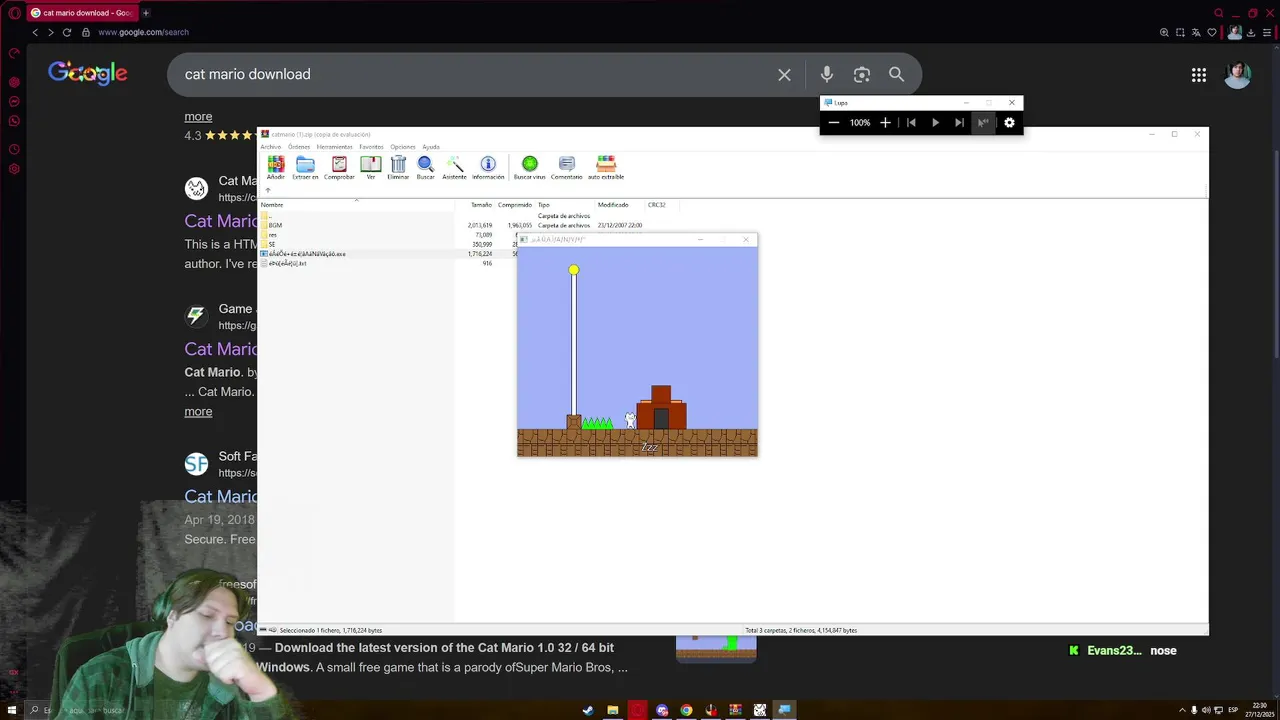
Task: Click Google search by image camera icon
Action: pos(861,75)
